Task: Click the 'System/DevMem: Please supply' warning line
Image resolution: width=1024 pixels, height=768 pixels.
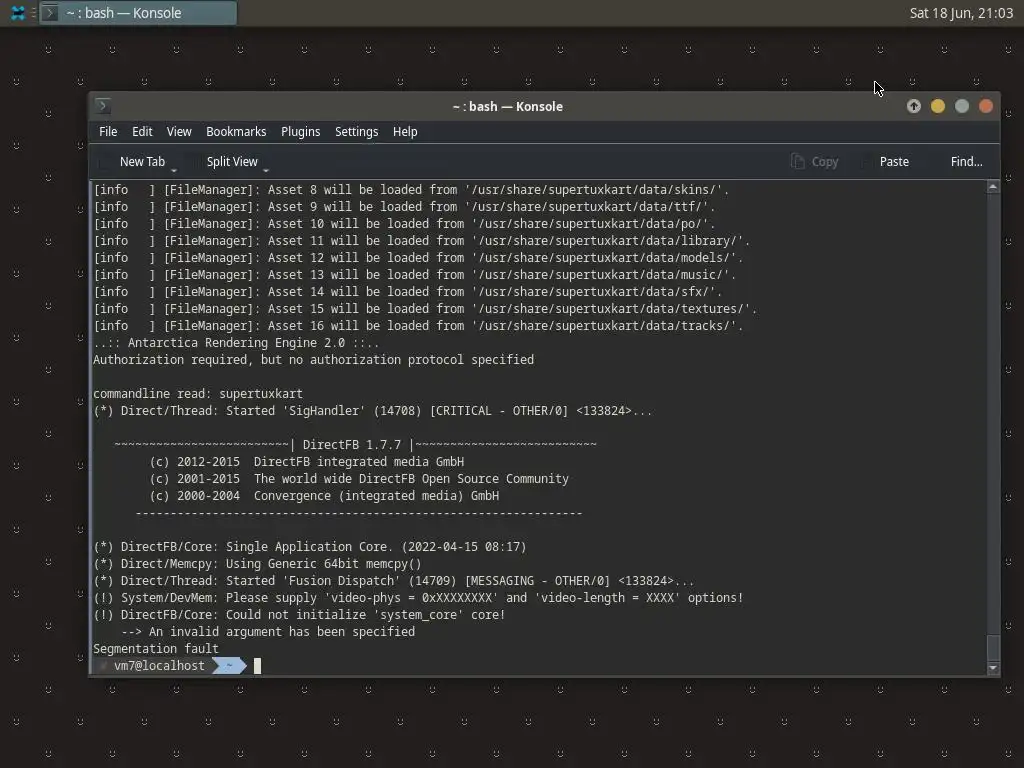Action: click(x=418, y=598)
